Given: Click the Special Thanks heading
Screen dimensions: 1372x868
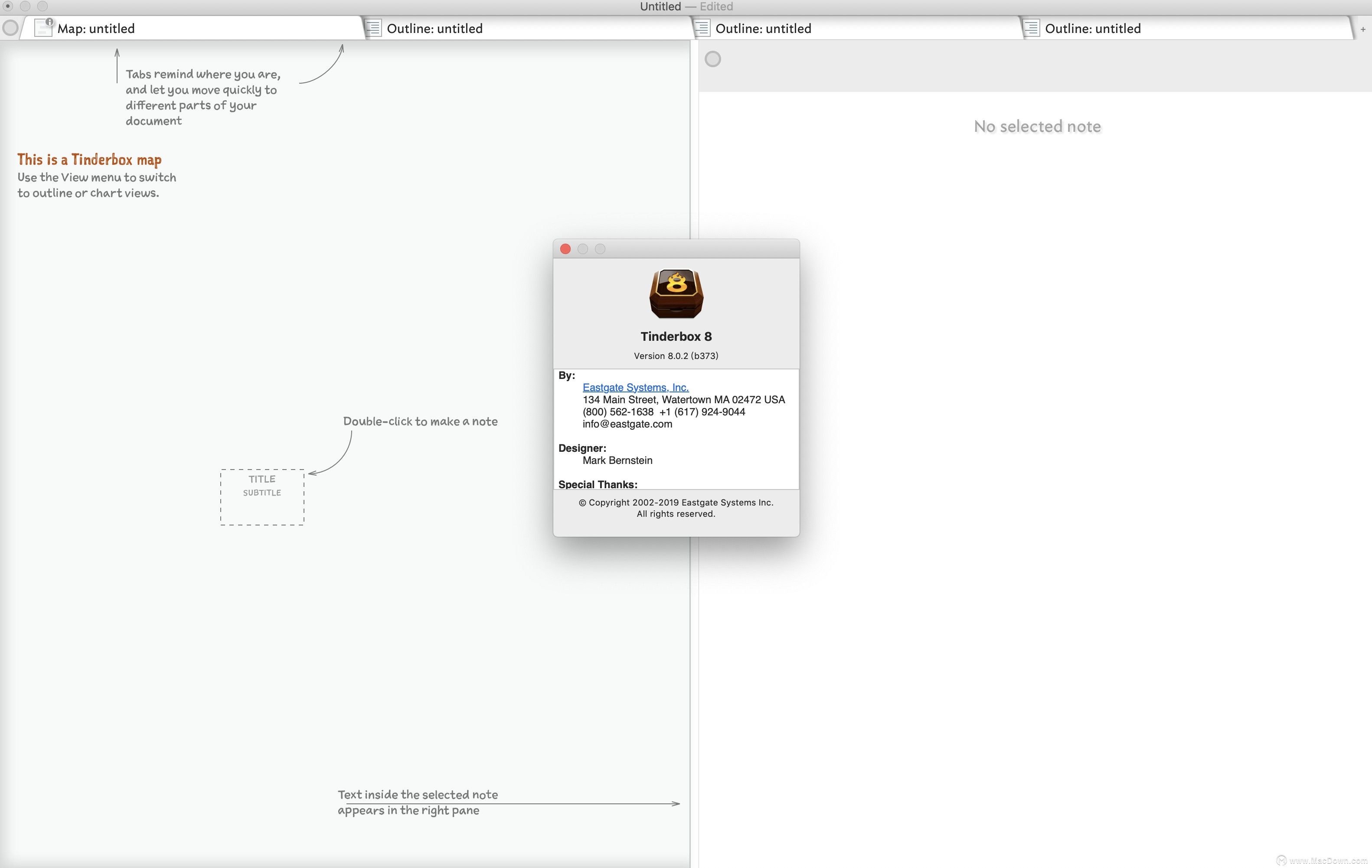Looking at the screenshot, I should [x=598, y=484].
